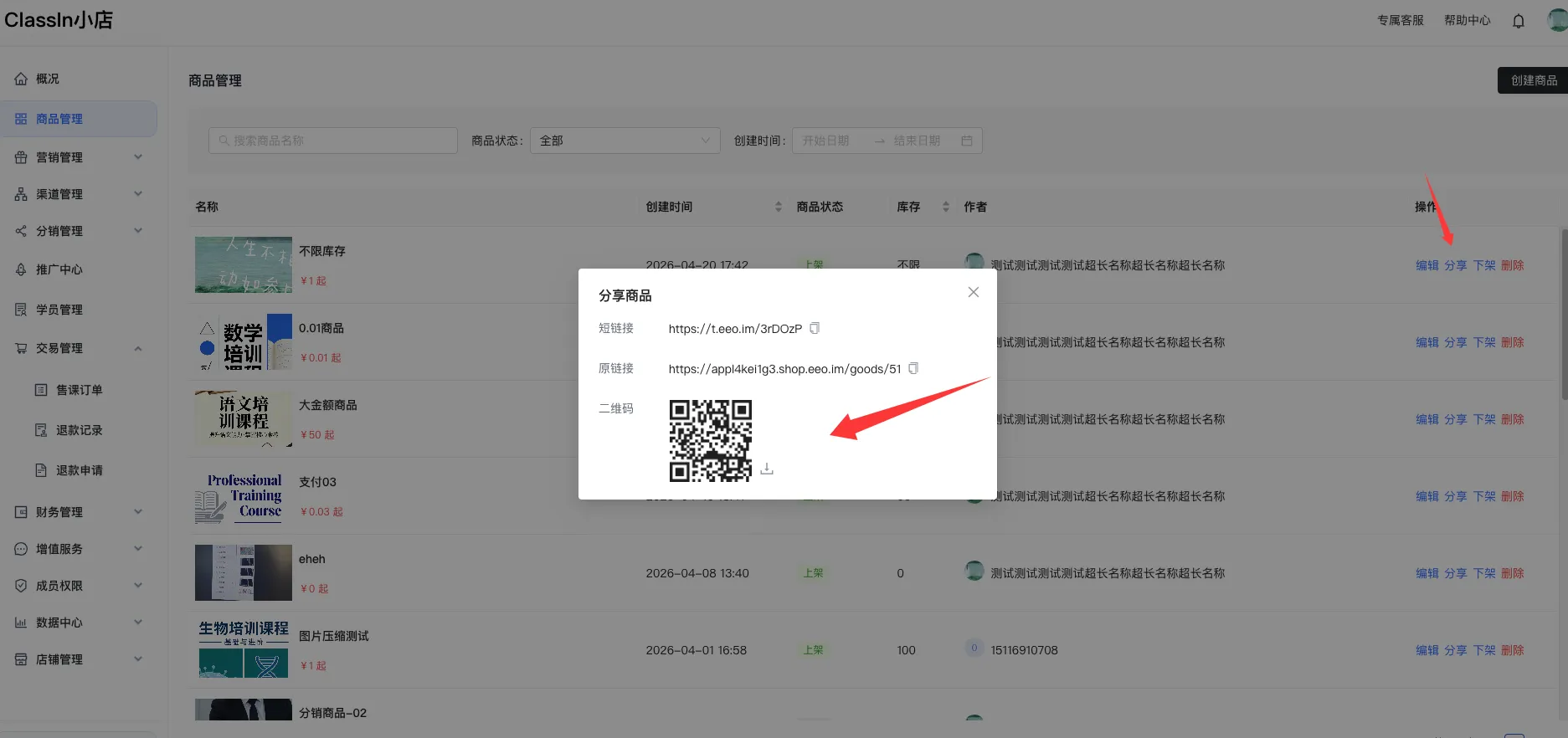Viewport: 1568px width, 738px height.
Task: Expand 数据中心 submenu chevron
Action: [x=138, y=623]
